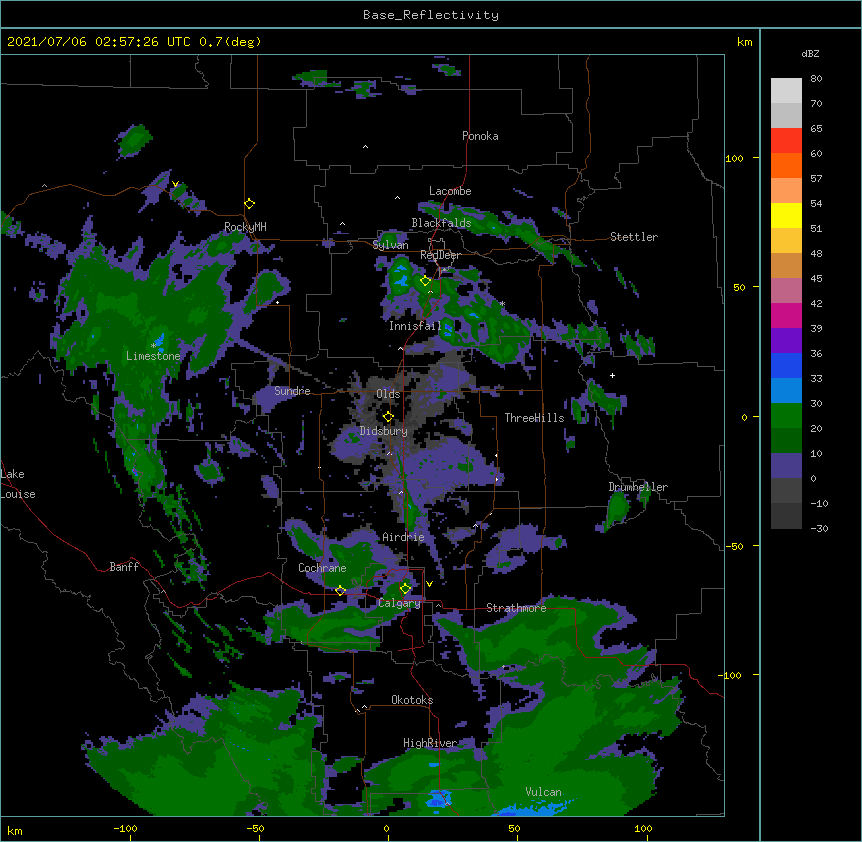Click the ThreeHills label

coord(534,418)
